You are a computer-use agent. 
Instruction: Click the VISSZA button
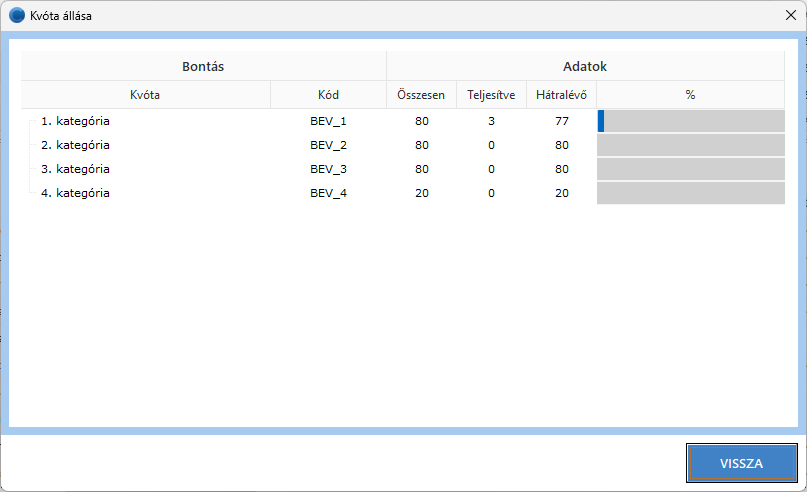[741, 464]
